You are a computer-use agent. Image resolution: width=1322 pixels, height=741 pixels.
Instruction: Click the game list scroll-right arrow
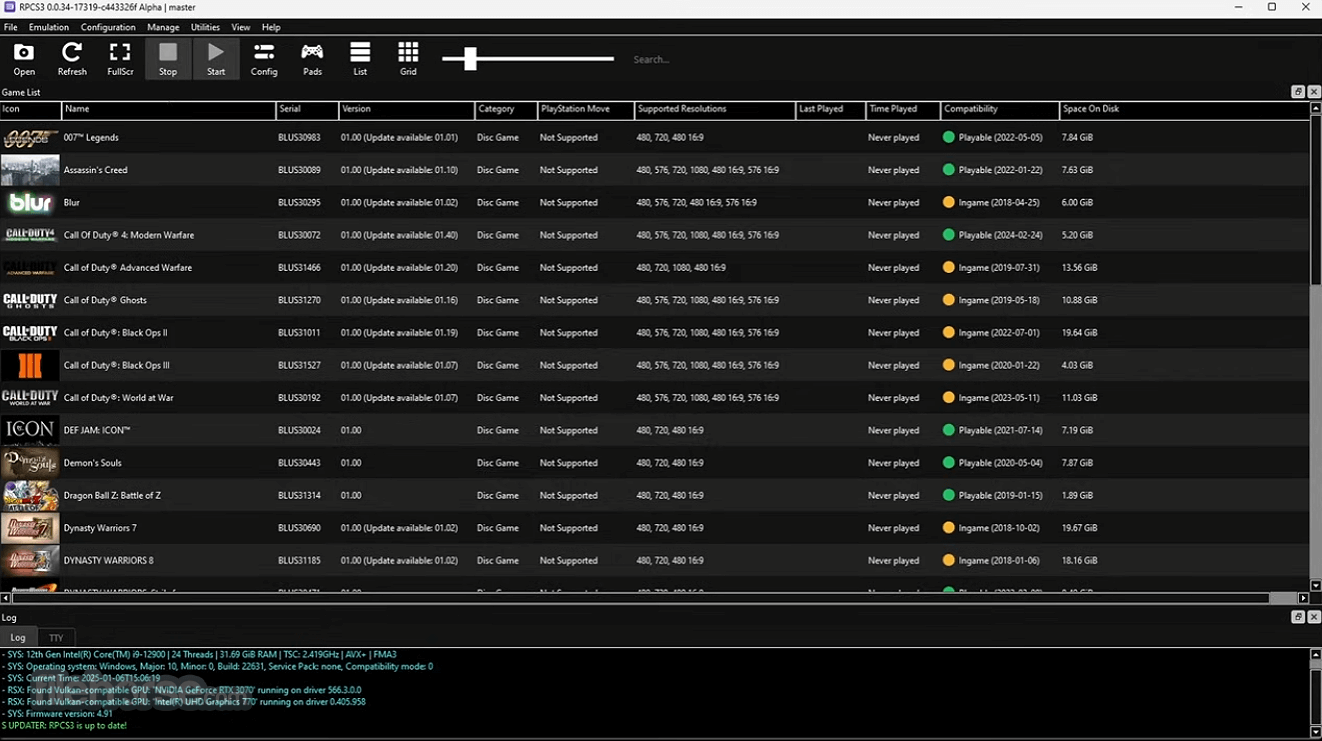tap(1303, 598)
